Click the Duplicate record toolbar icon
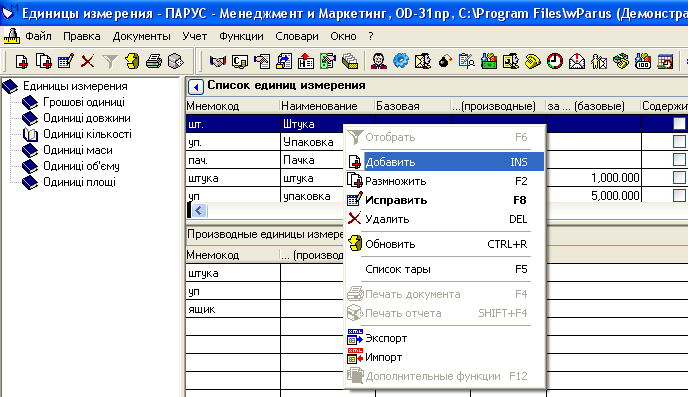The height and width of the screenshot is (397, 688). pyautogui.click(x=43, y=61)
